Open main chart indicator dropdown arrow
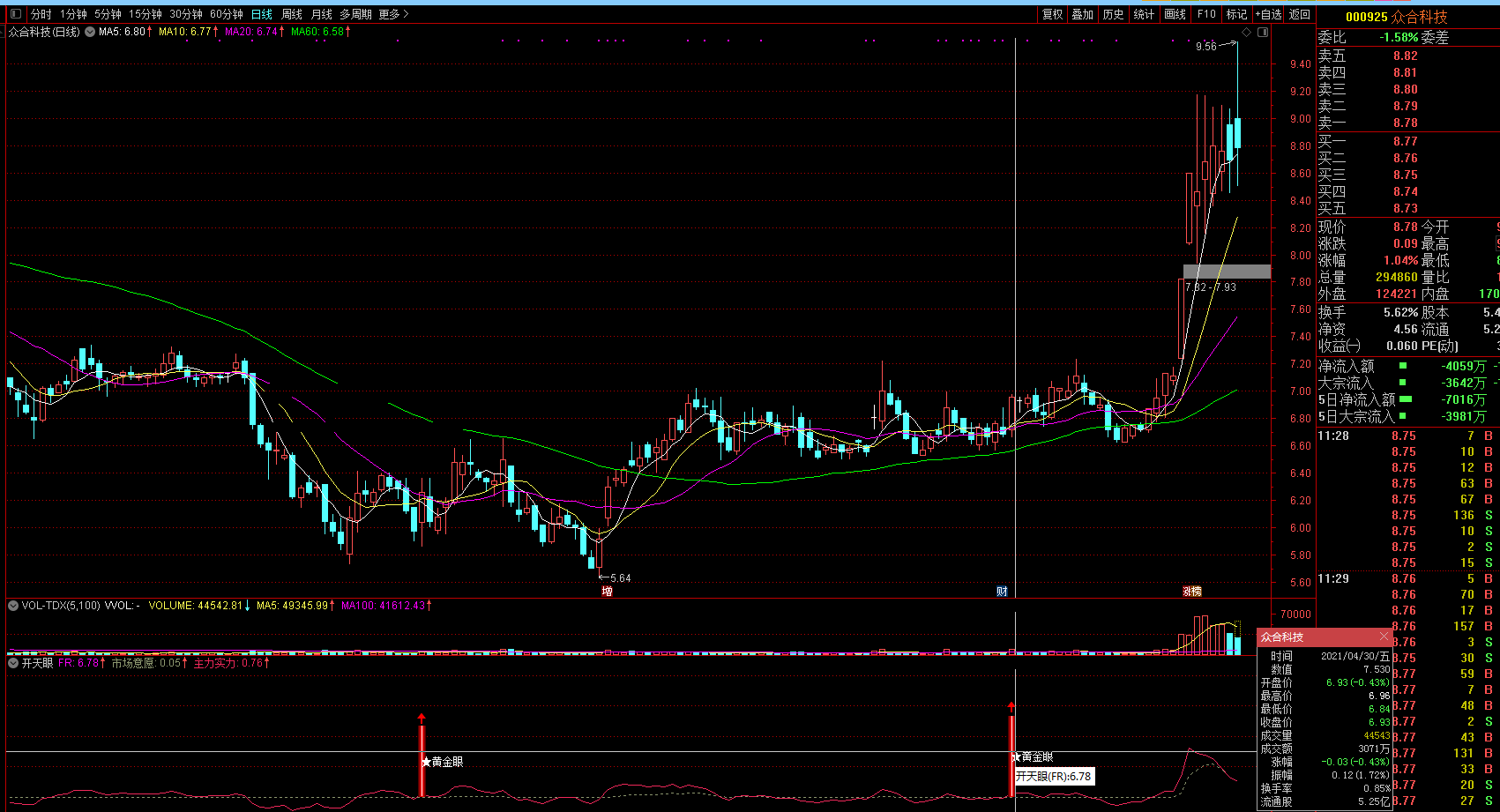The image size is (1500, 812). [x=90, y=32]
